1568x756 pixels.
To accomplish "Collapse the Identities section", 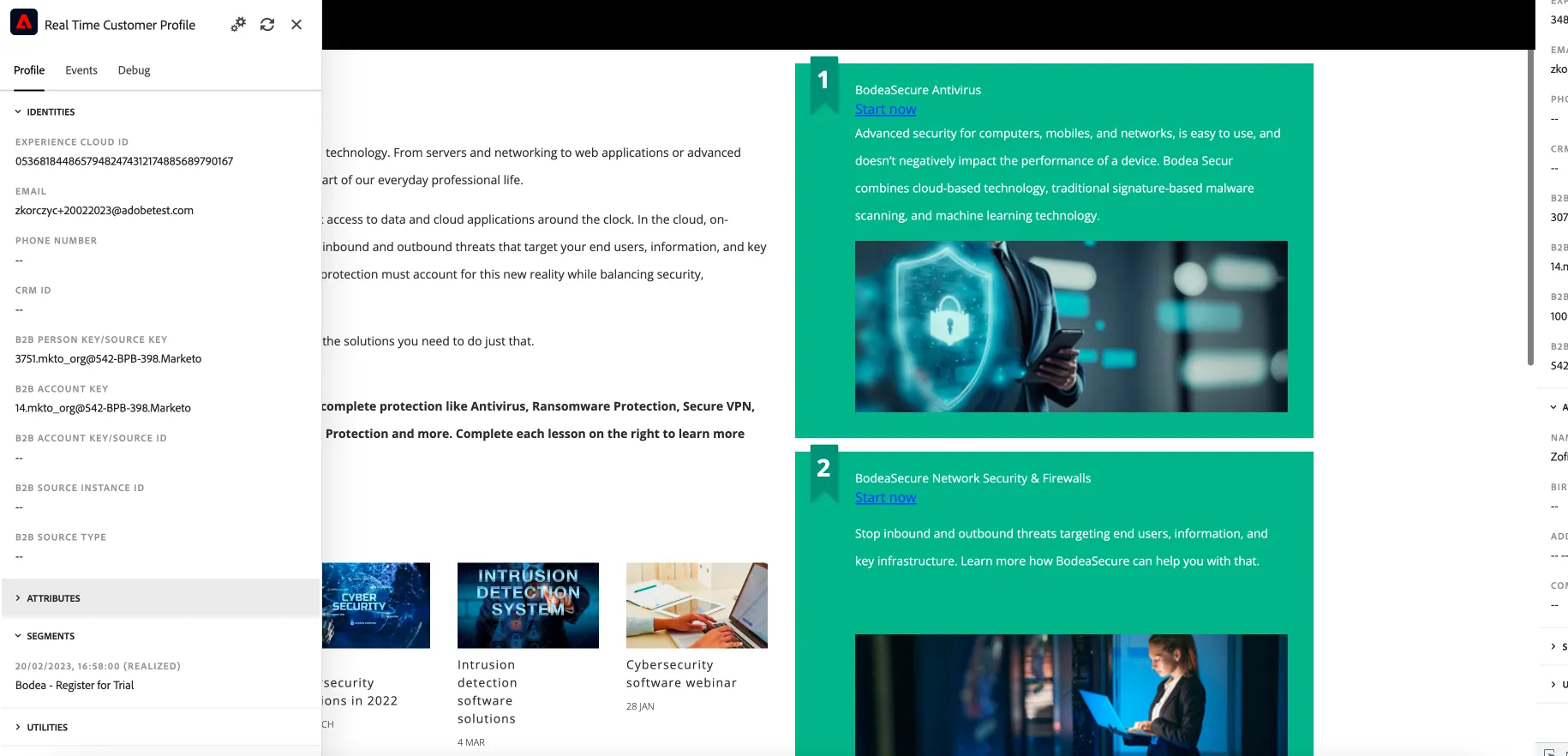I will click(x=160, y=112).
